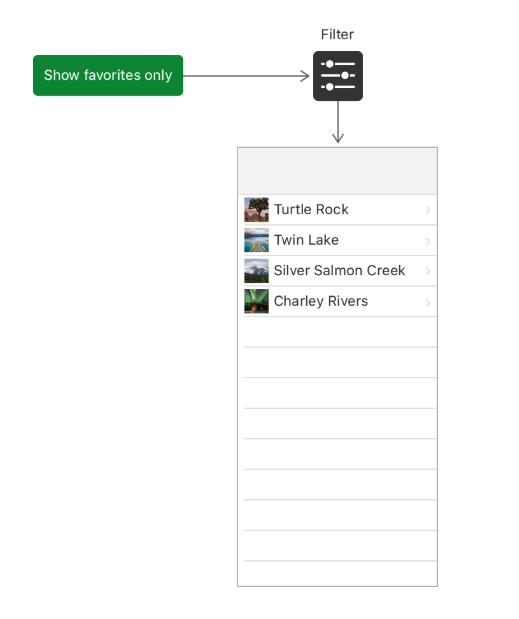The image size is (519, 619).
Task: Click the Charley Rivers aurora thumbnail
Action: (257, 301)
